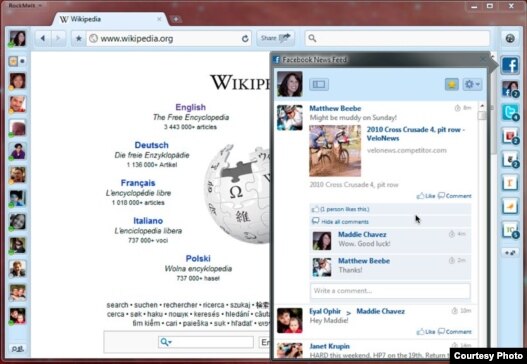
Task: Click Eyal Ophir's post avatar
Action: [289, 321]
